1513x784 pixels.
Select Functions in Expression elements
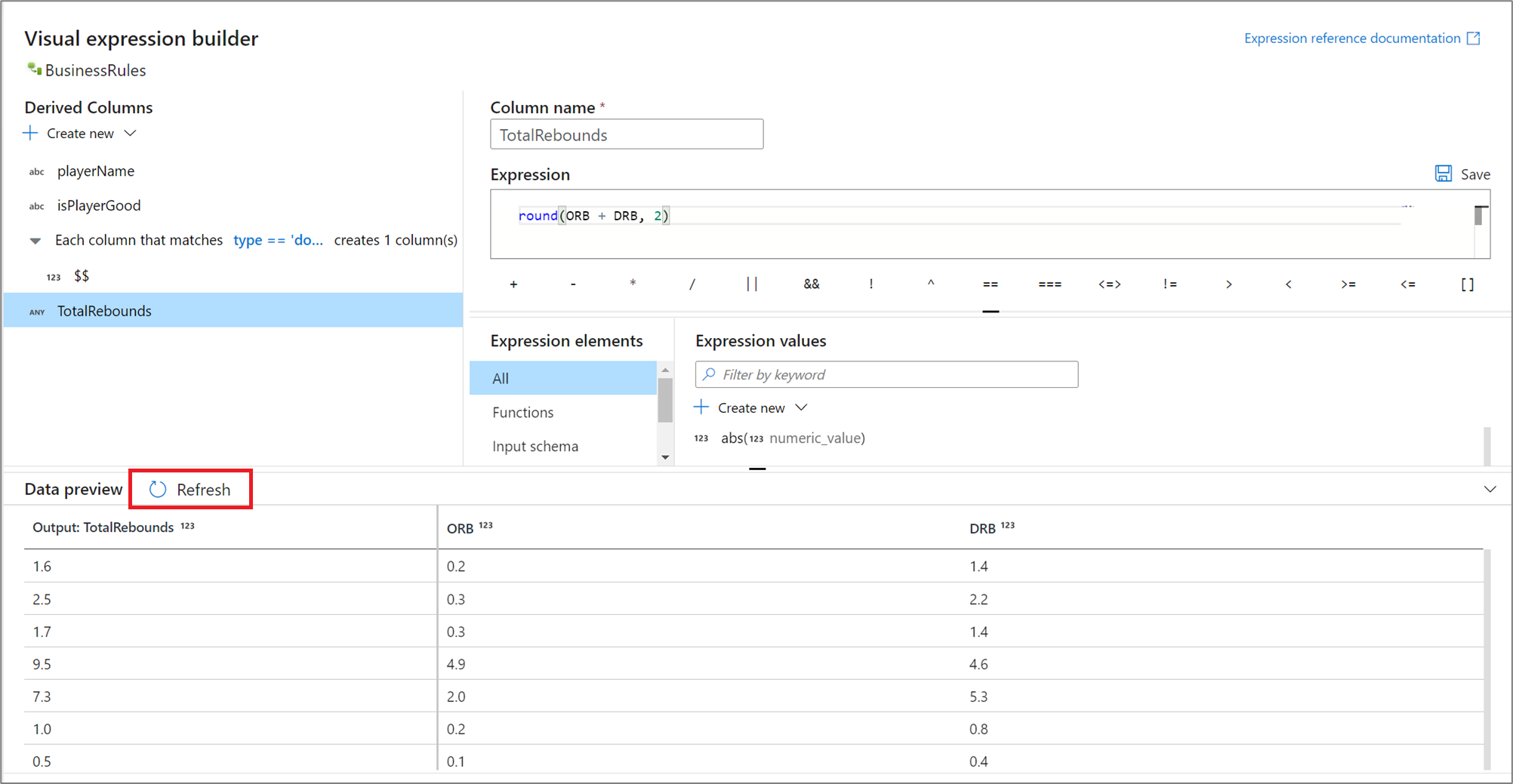[522, 413]
